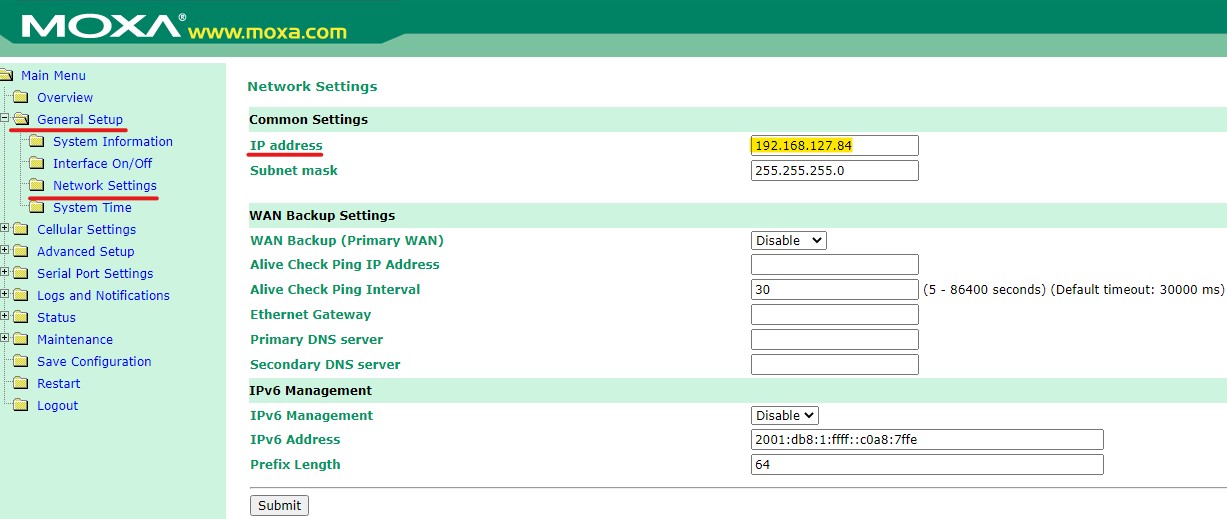Screen dimensions: 1227x519
Task: Expand the Cellular Settings tree node
Action: pos(5,229)
